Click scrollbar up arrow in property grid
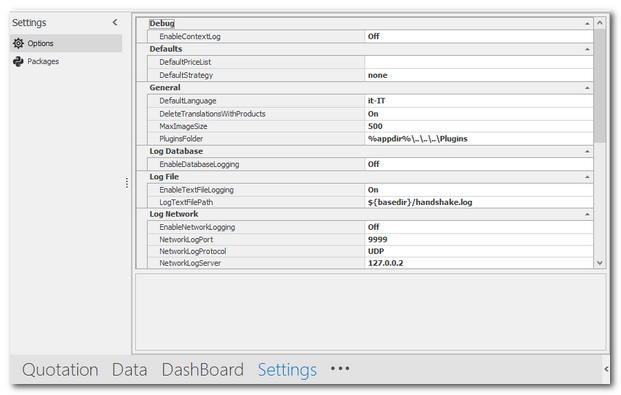The image size is (621, 395). click(x=600, y=23)
